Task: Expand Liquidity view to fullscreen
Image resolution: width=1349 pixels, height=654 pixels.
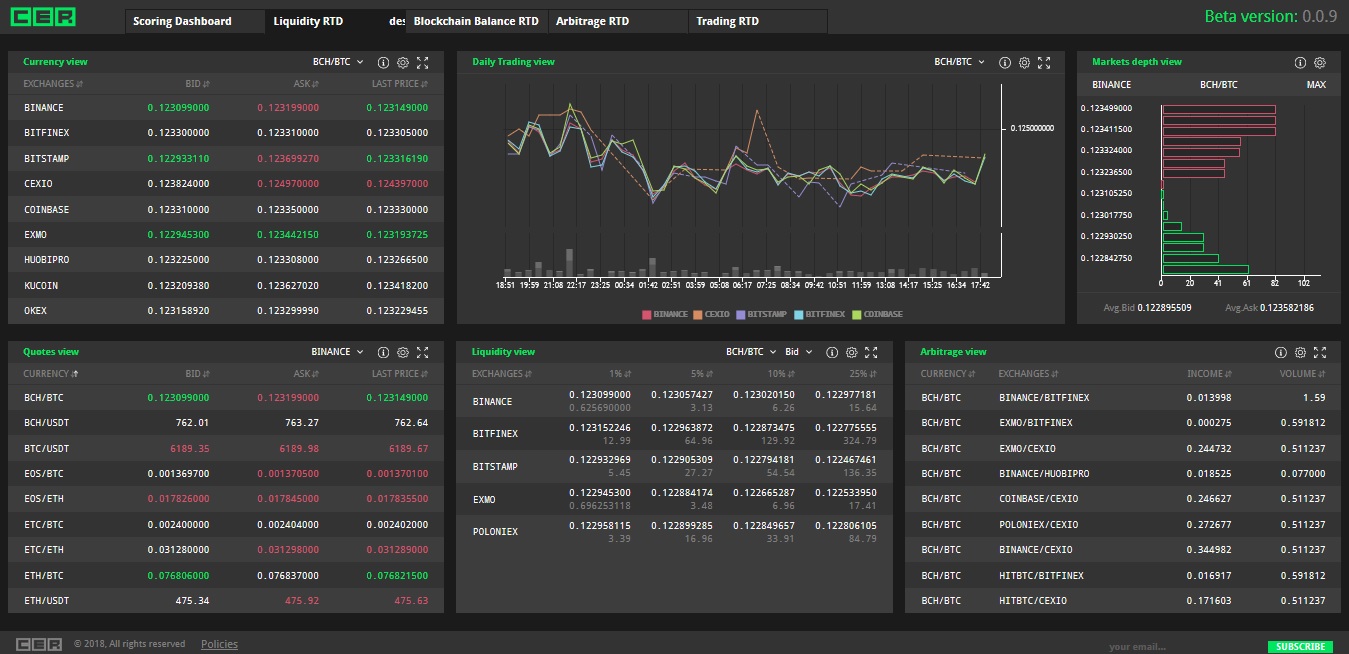Action: click(x=871, y=352)
